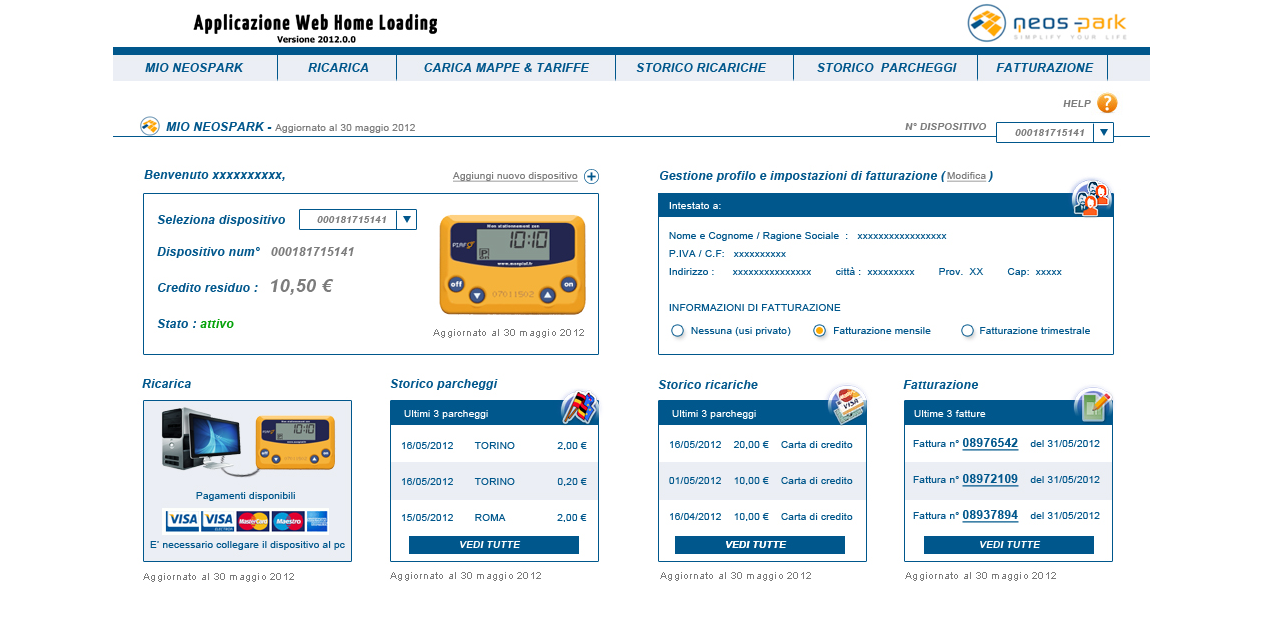1282x620 pixels.
Task: Click the Visa card icon in Storico ricariche
Action: [x=847, y=405]
